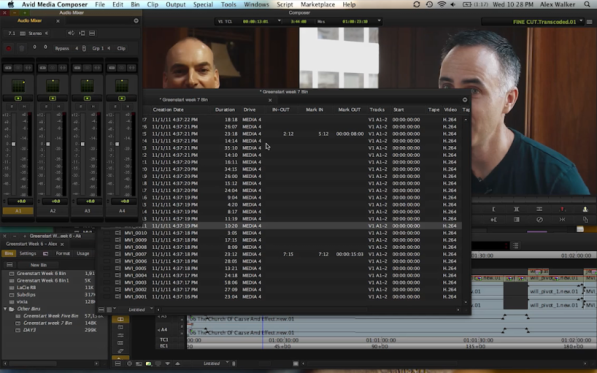
Task: Click the Duration column header
Action: tap(225, 110)
